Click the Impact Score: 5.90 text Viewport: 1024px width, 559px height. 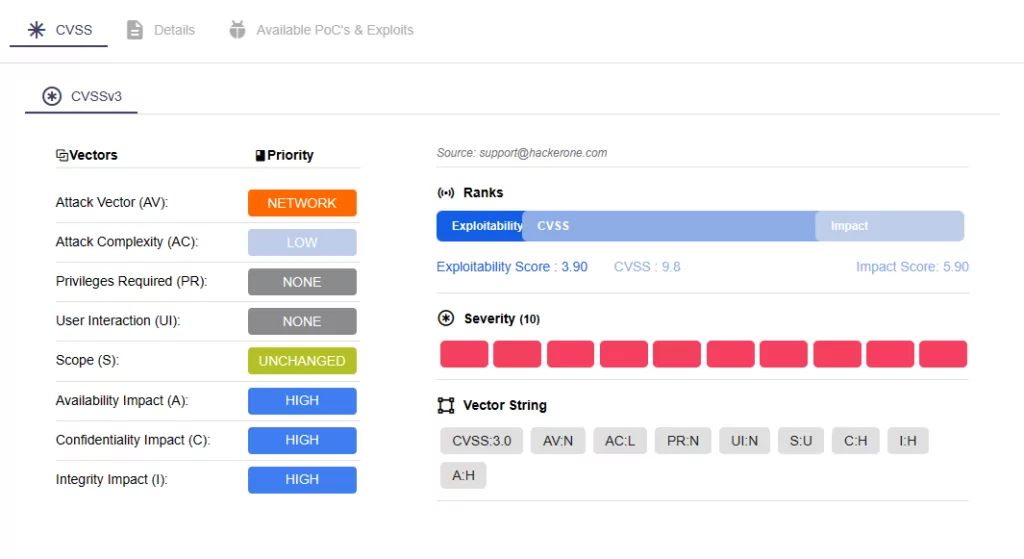click(912, 267)
